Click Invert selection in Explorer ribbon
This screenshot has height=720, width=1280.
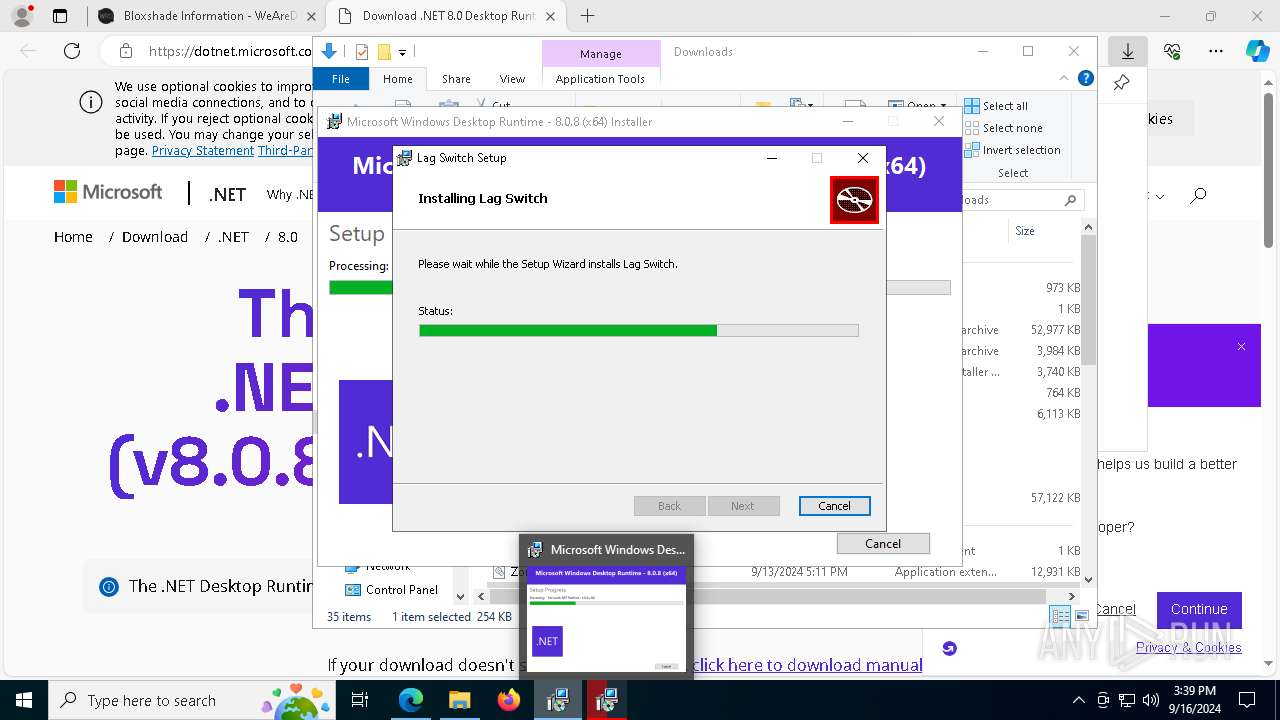pyautogui.click(x=1012, y=150)
